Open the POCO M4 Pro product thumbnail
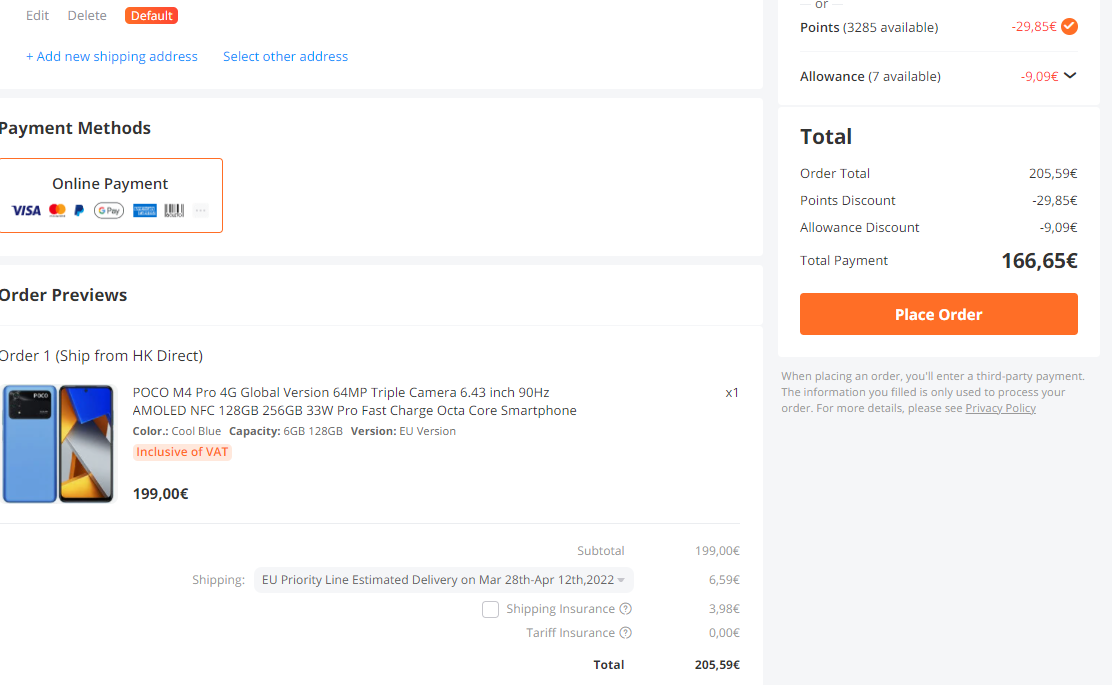 tap(58, 444)
